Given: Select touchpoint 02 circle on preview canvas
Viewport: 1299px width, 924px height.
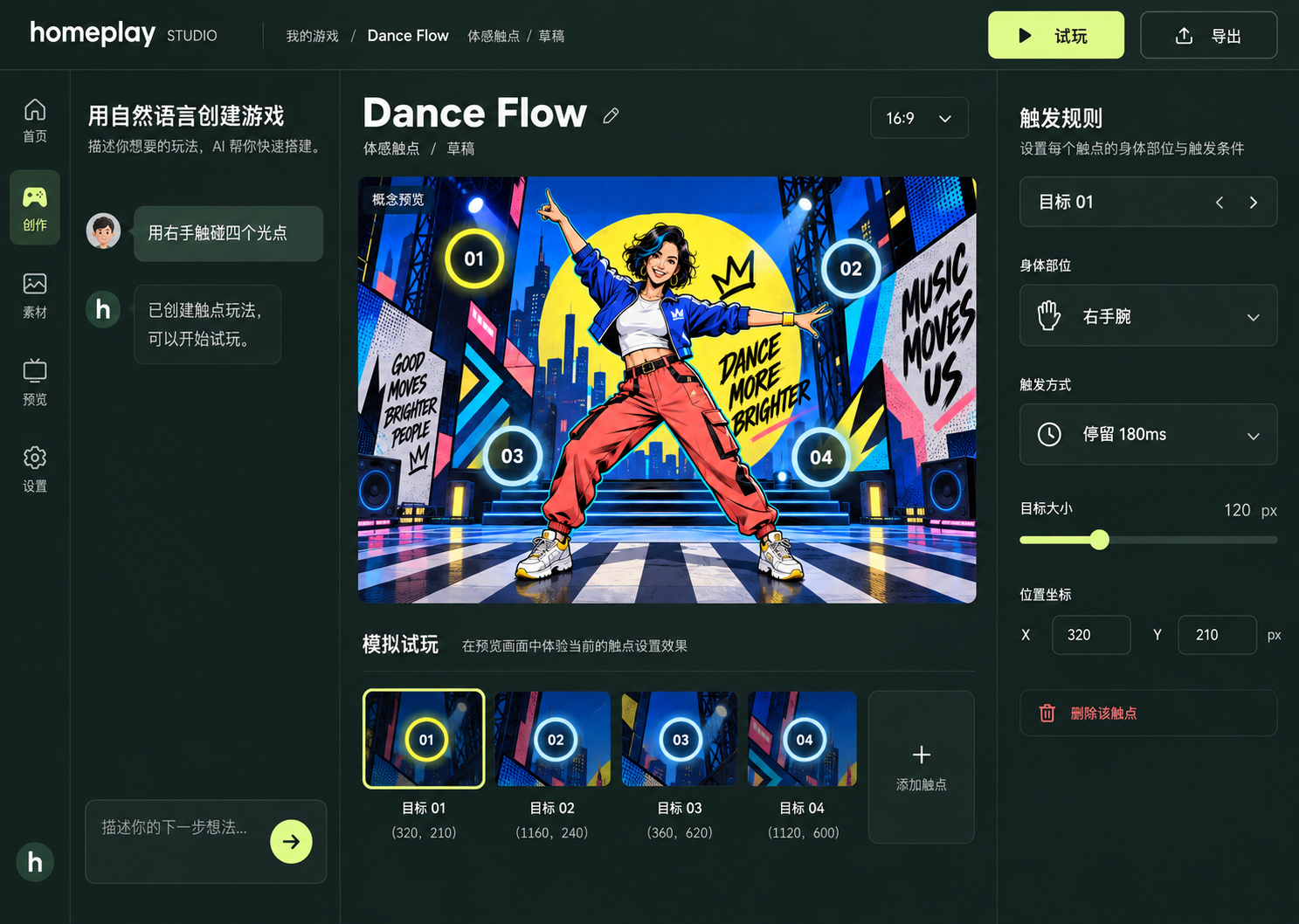Looking at the screenshot, I should (851, 268).
